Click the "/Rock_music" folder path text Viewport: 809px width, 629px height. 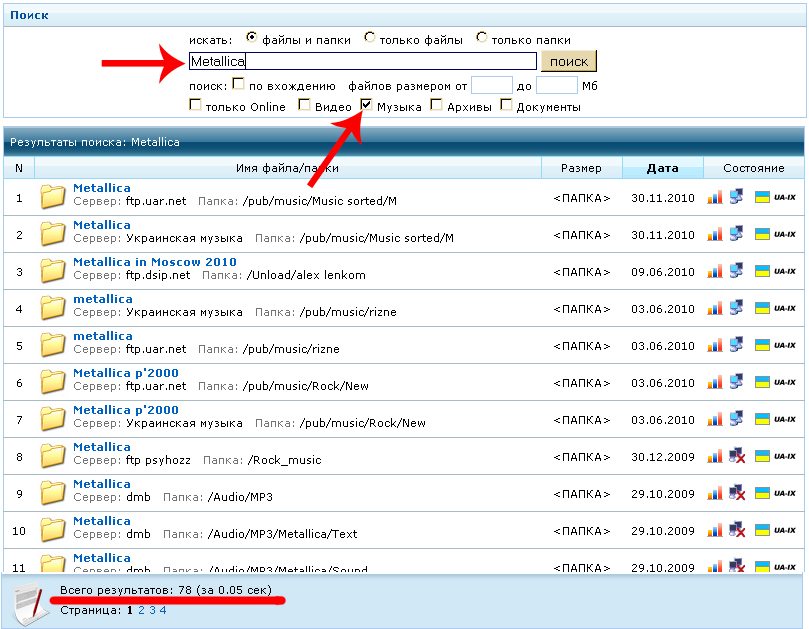pos(284,460)
